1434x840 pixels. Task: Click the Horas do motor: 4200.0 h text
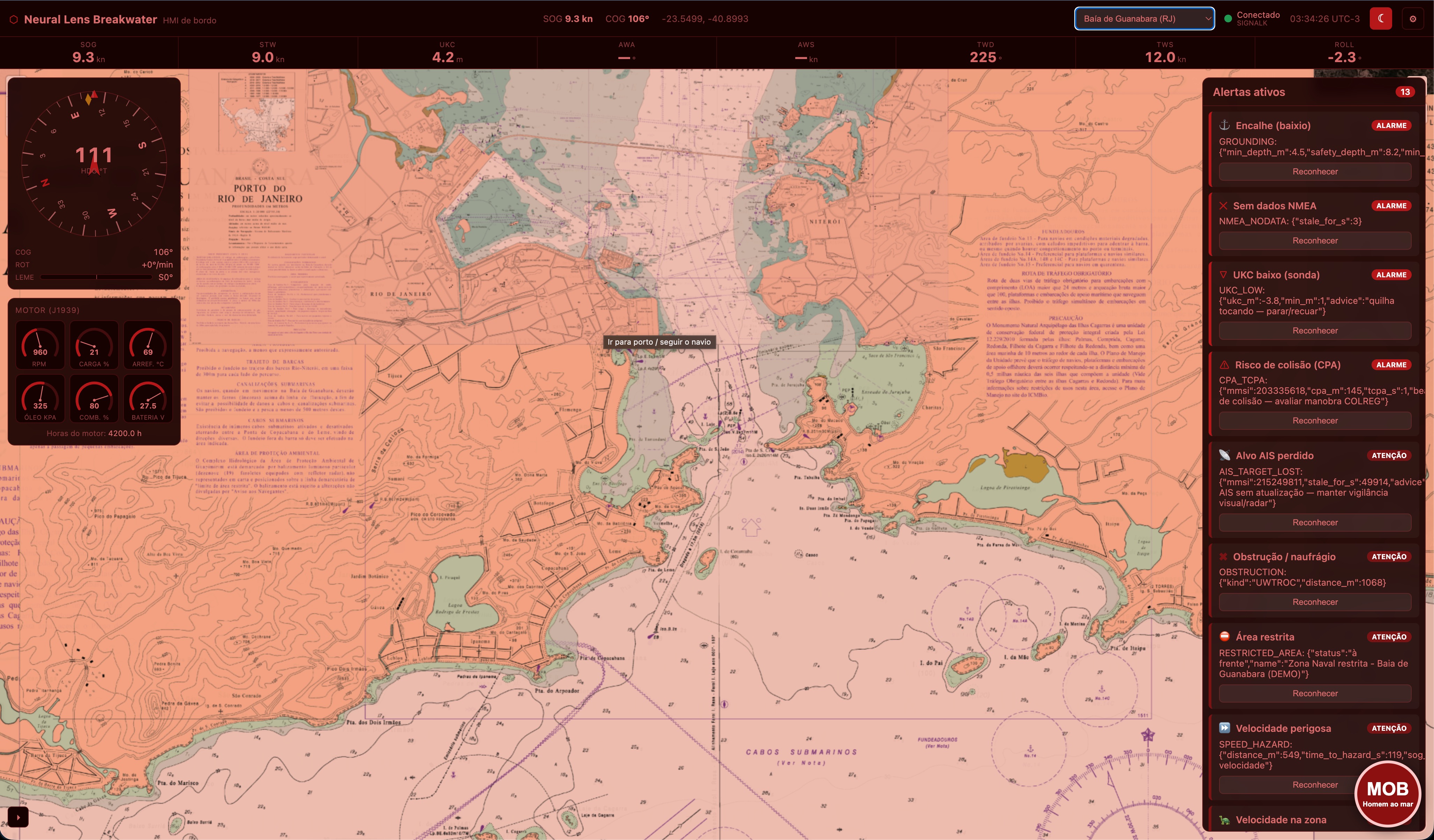tap(94, 433)
